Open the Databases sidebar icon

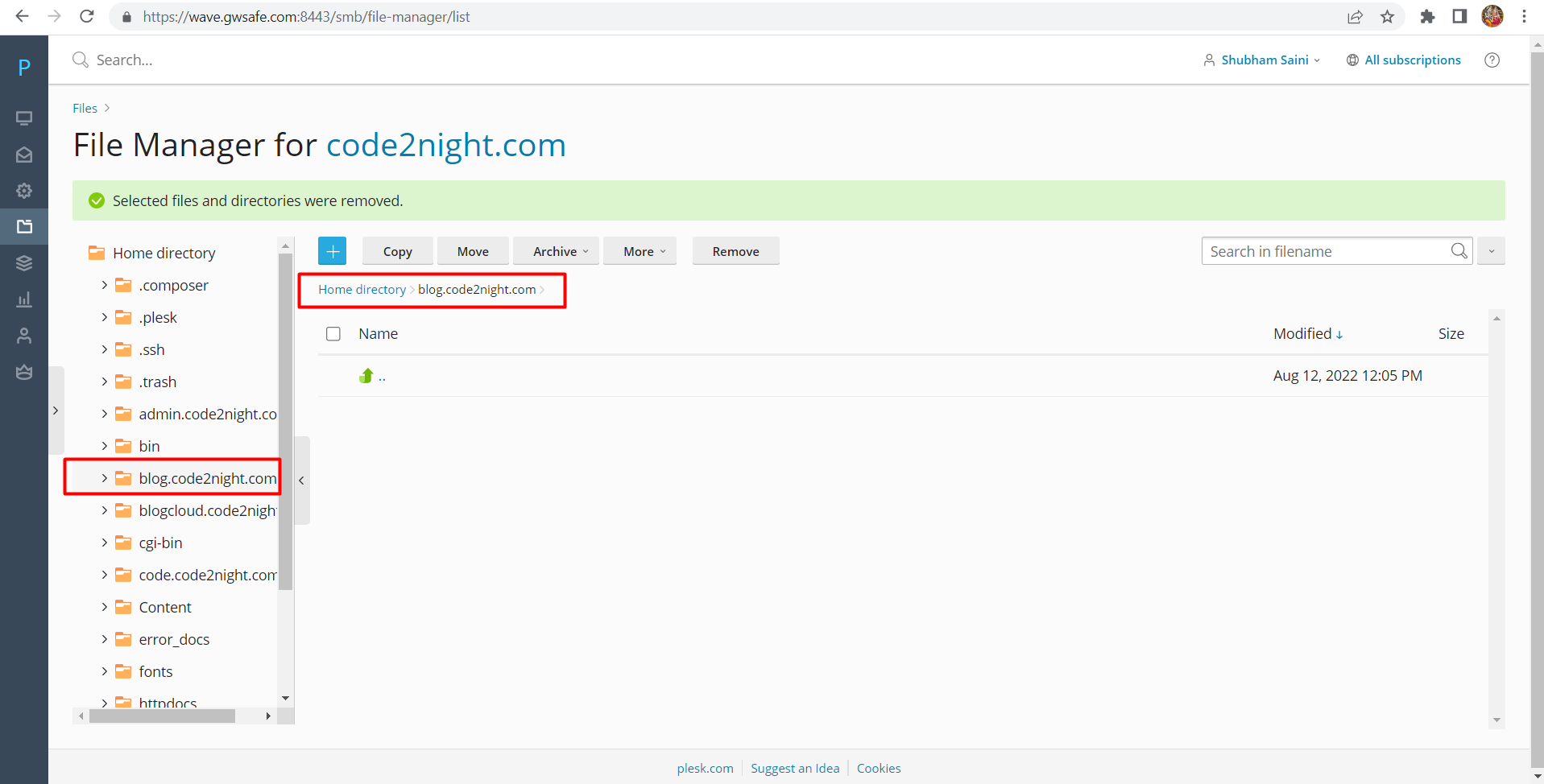[x=24, y=263]
